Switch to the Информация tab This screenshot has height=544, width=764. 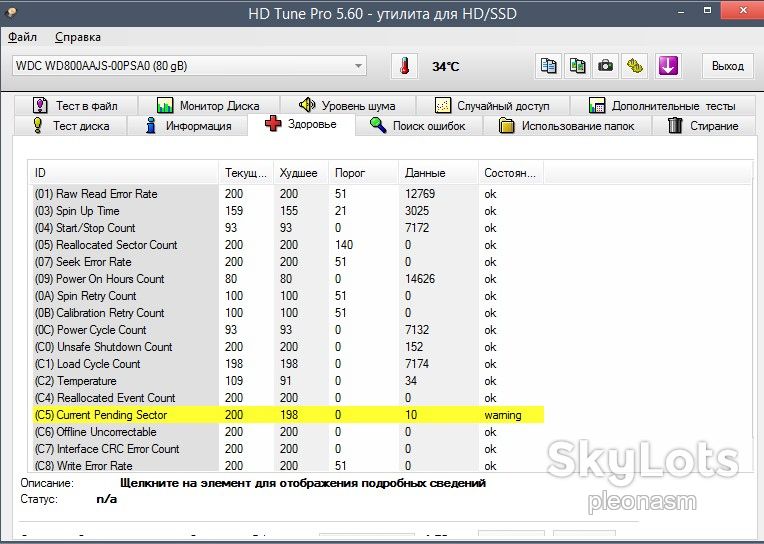[188, 126]
